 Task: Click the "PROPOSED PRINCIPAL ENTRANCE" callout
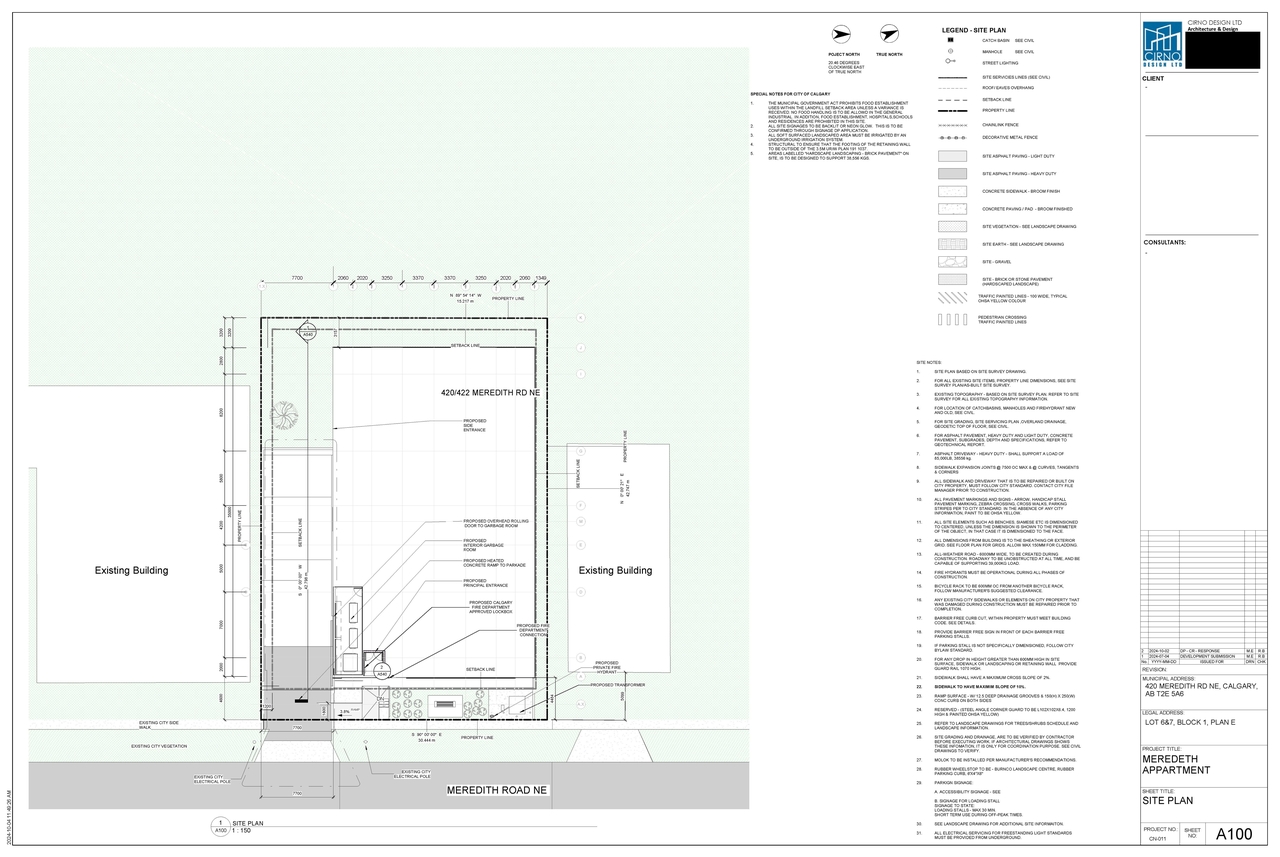click(485, 583)
